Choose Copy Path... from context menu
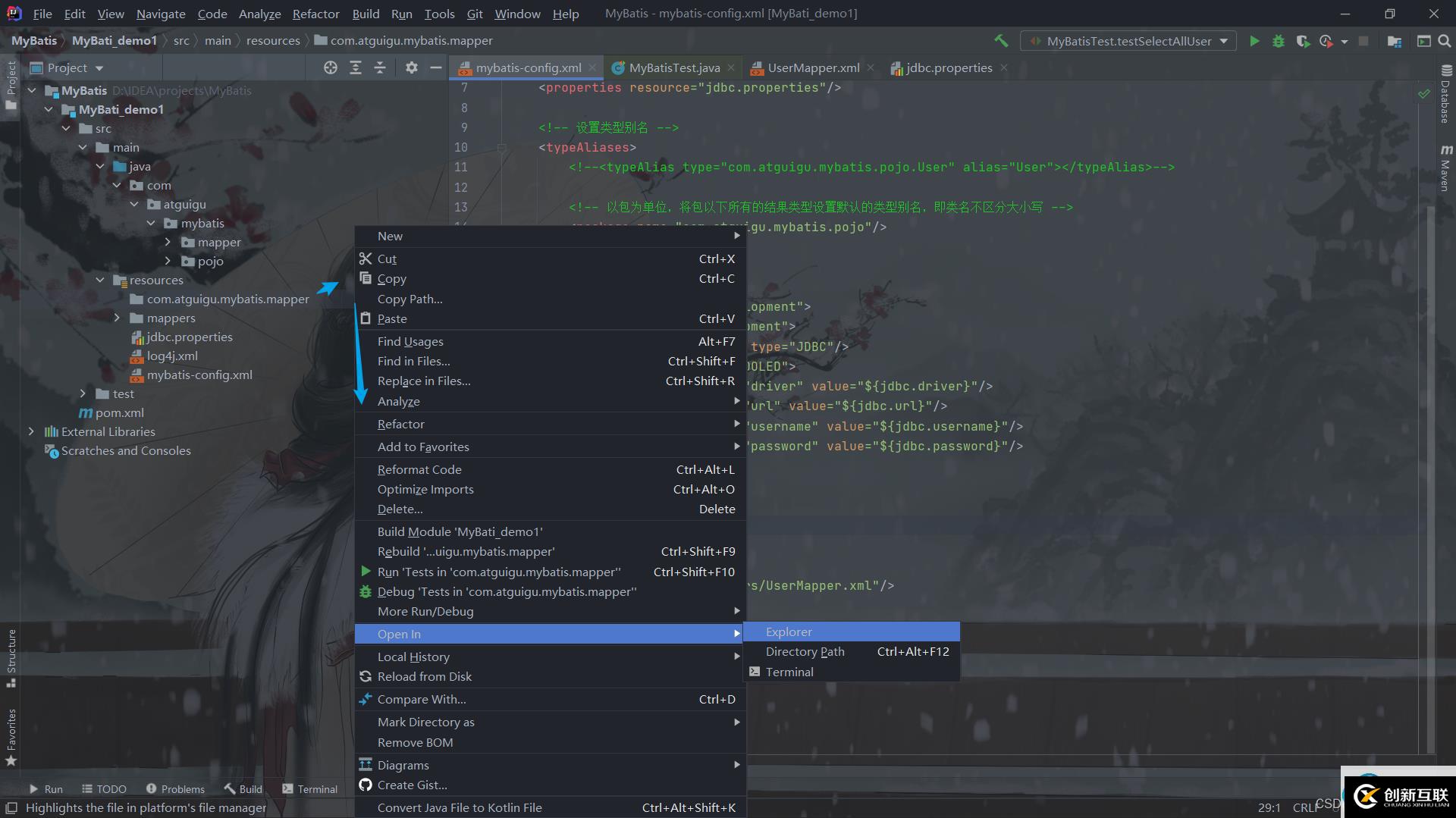Image resolution: width=1456 pixels, height=818 pixels. click(x=551, y=299)
